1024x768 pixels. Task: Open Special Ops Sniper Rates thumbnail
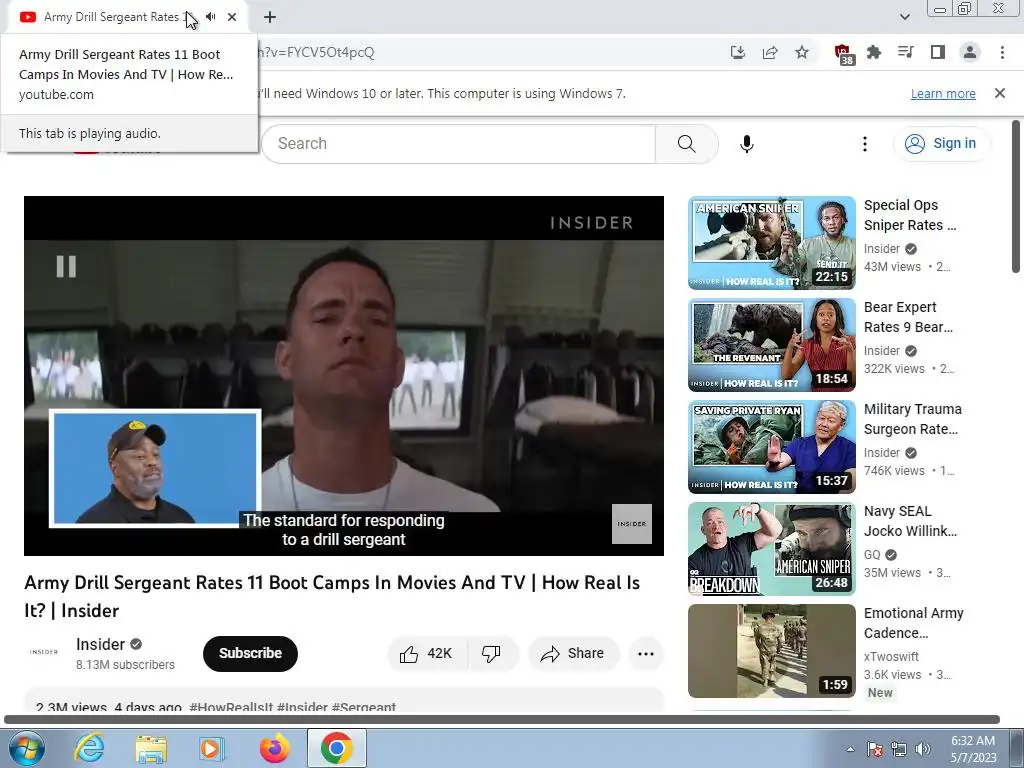click(x=771, y=243)
